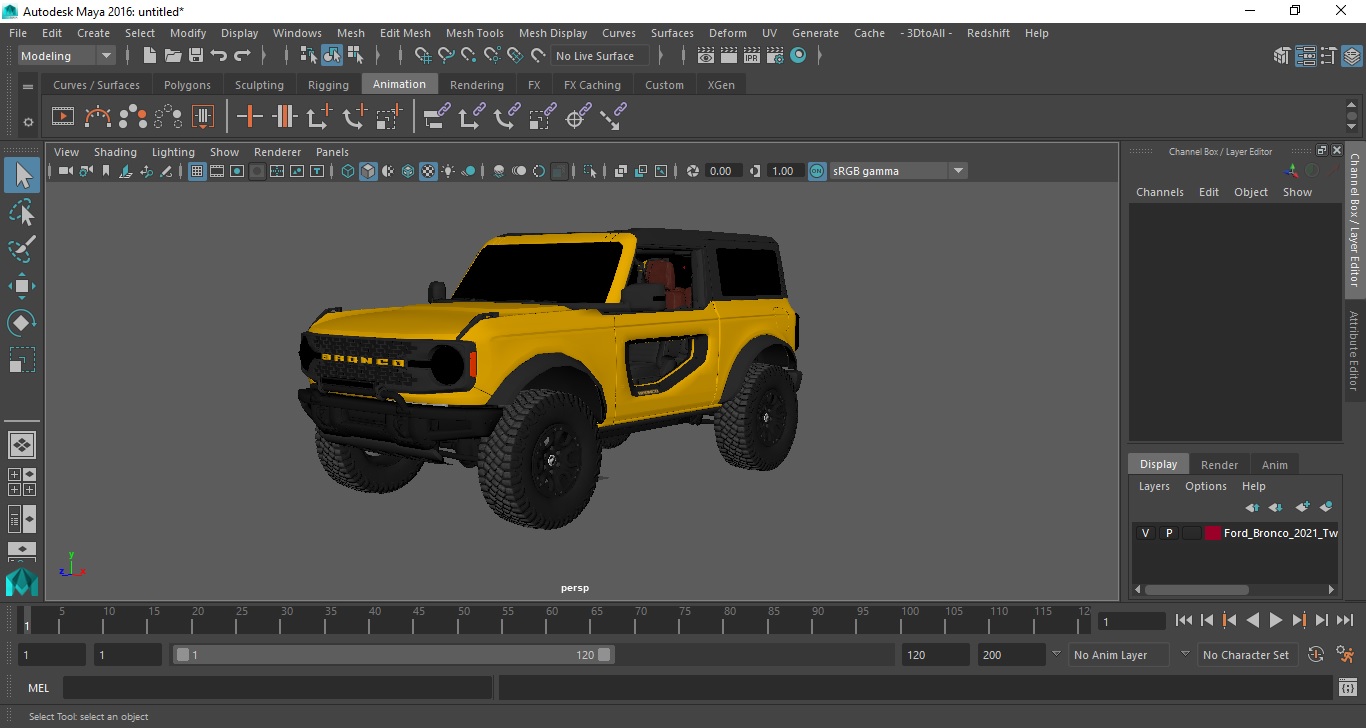Click the ghost selected shelf icon
The height and width of the screenshot is (728, 1366).
[x=133, y=117]
